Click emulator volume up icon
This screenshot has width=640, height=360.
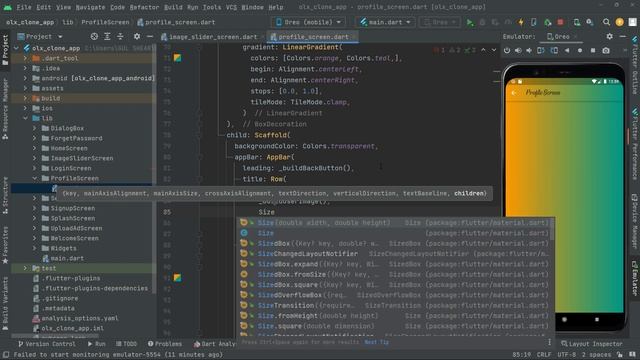click(518, 51)
